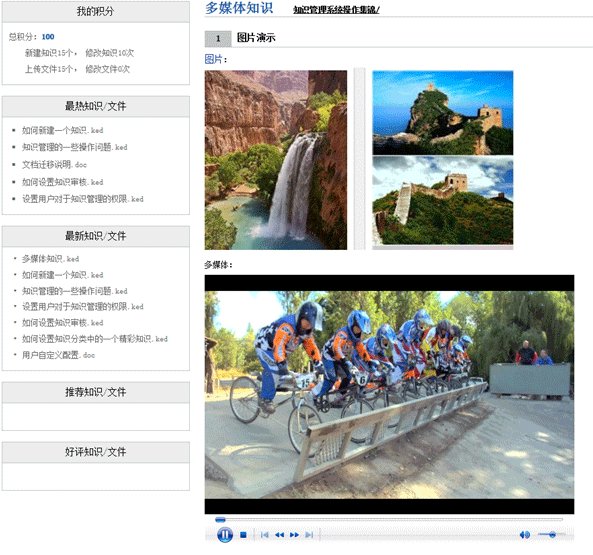Click the previous track media button

265,535
